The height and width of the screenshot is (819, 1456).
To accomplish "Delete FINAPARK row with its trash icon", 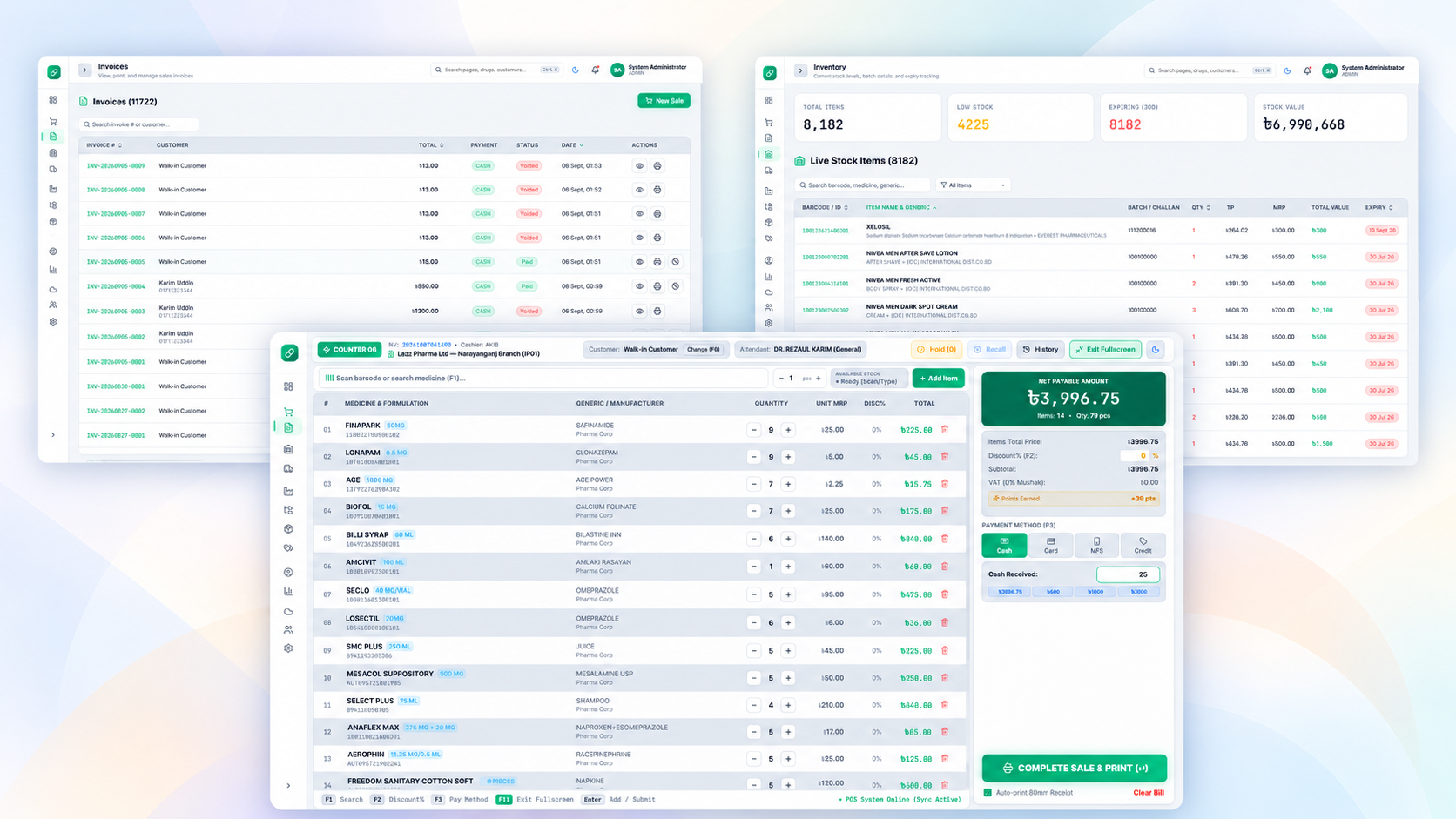I will point(945,429).
